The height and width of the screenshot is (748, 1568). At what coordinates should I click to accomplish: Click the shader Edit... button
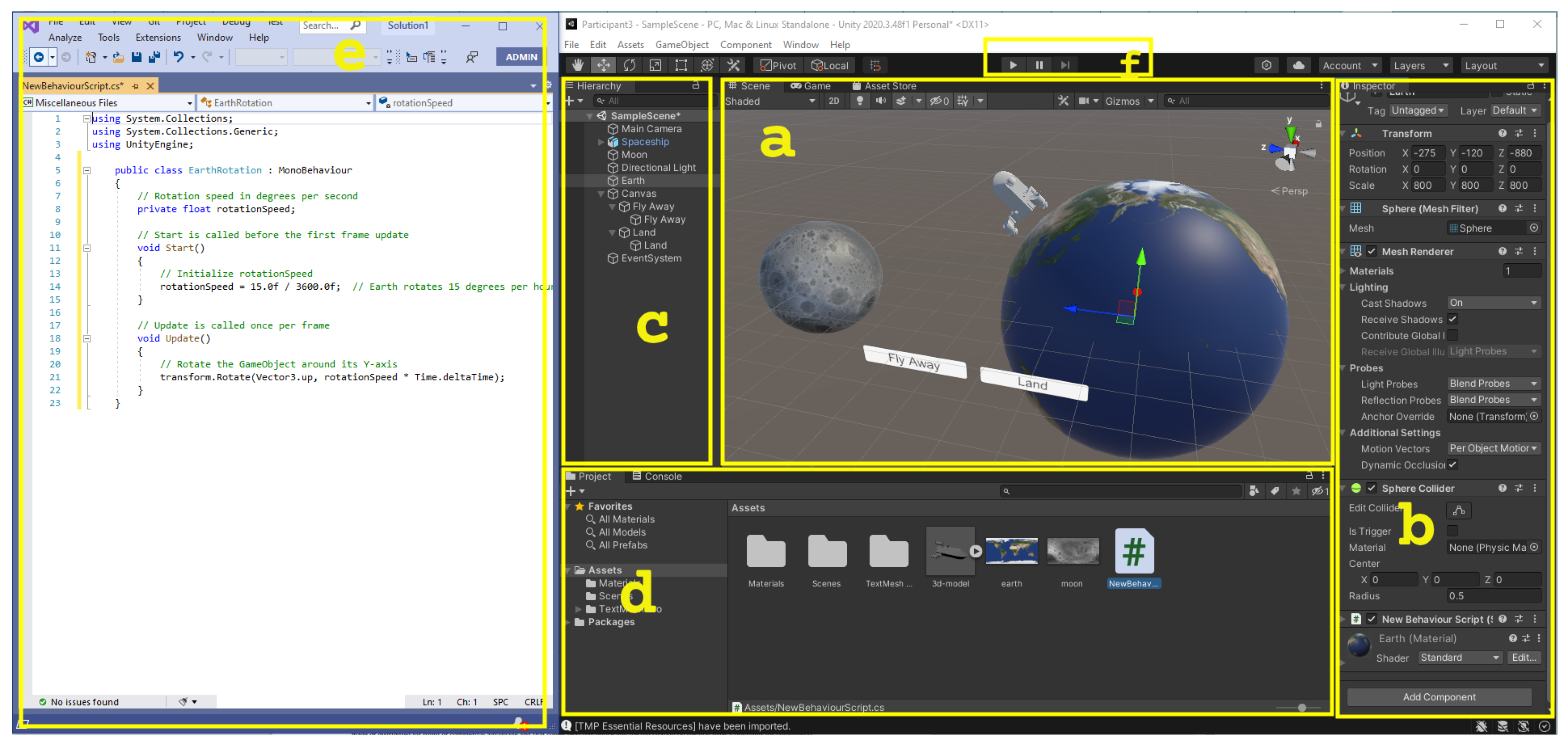tap(1523, 658)
